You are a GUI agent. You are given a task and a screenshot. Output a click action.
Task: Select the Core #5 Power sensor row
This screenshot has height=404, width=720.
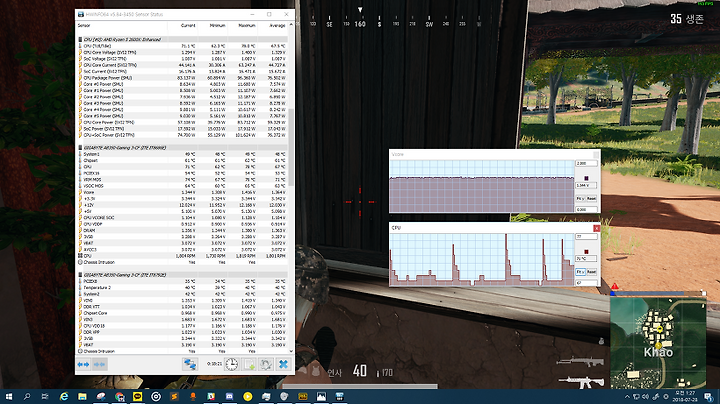coord(182,116)
